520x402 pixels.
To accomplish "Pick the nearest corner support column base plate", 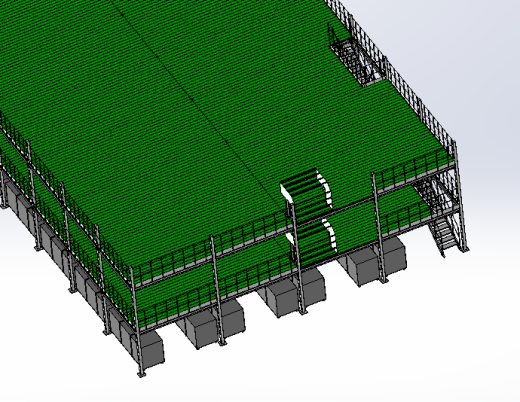I will click(142, 374).
